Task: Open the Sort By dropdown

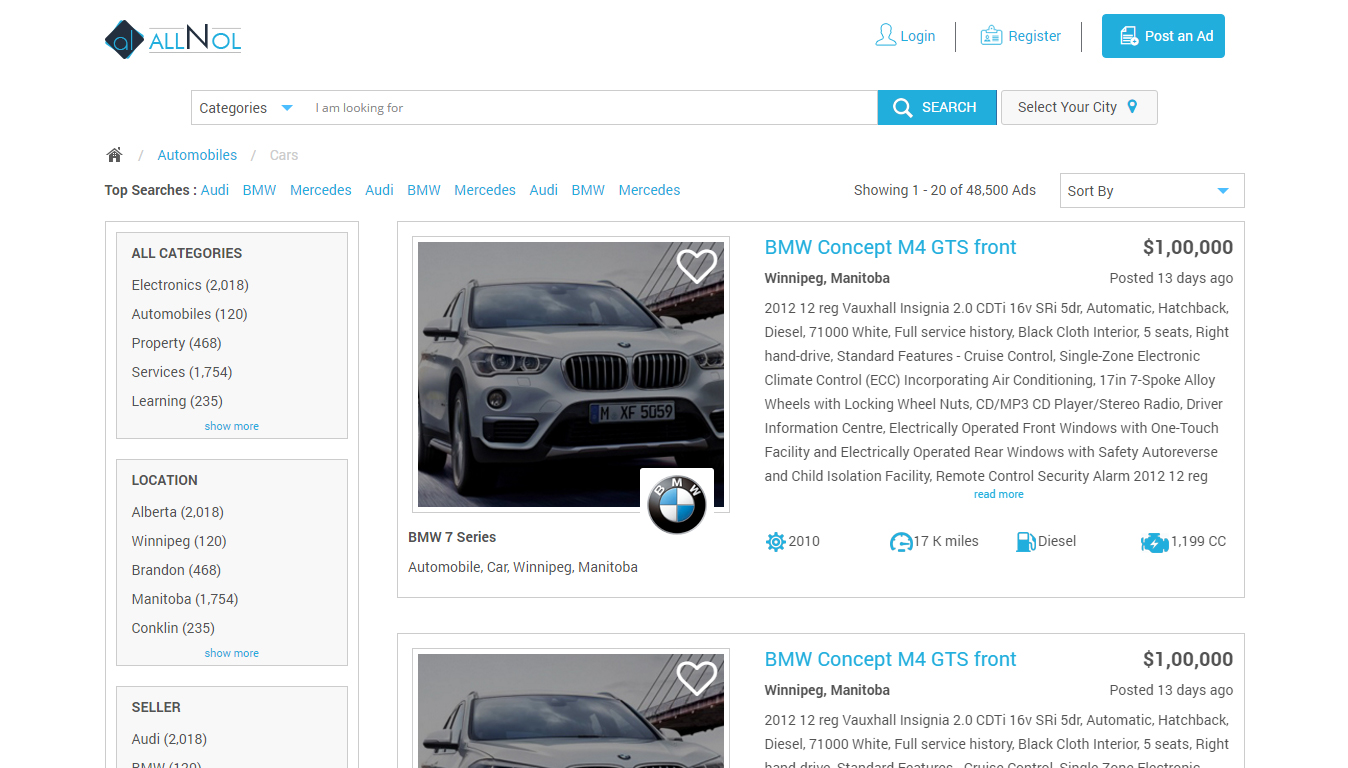Action: [1152, 191]
